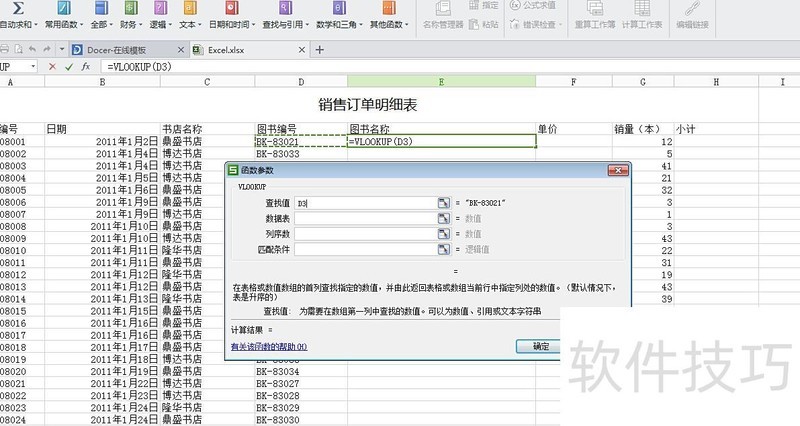Select column D header
This screenshot has height=426, width=800.
[301, 82]
